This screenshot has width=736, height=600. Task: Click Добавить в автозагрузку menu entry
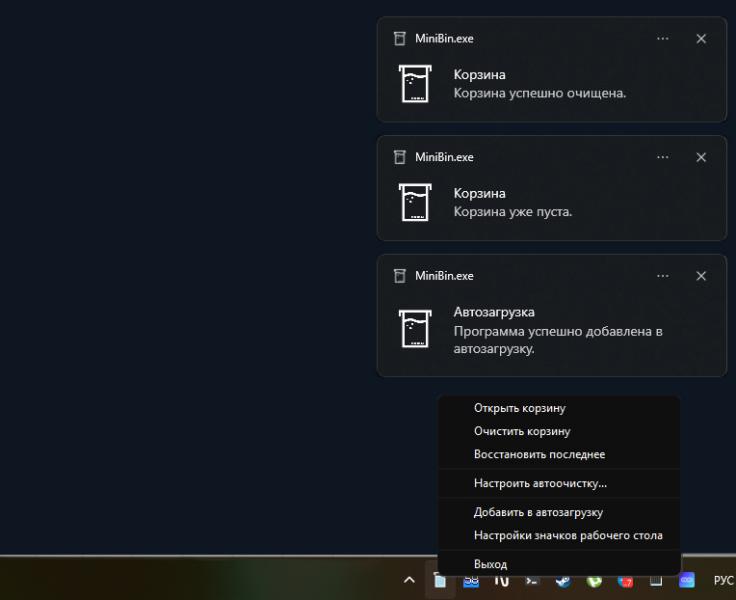[559, 512]
